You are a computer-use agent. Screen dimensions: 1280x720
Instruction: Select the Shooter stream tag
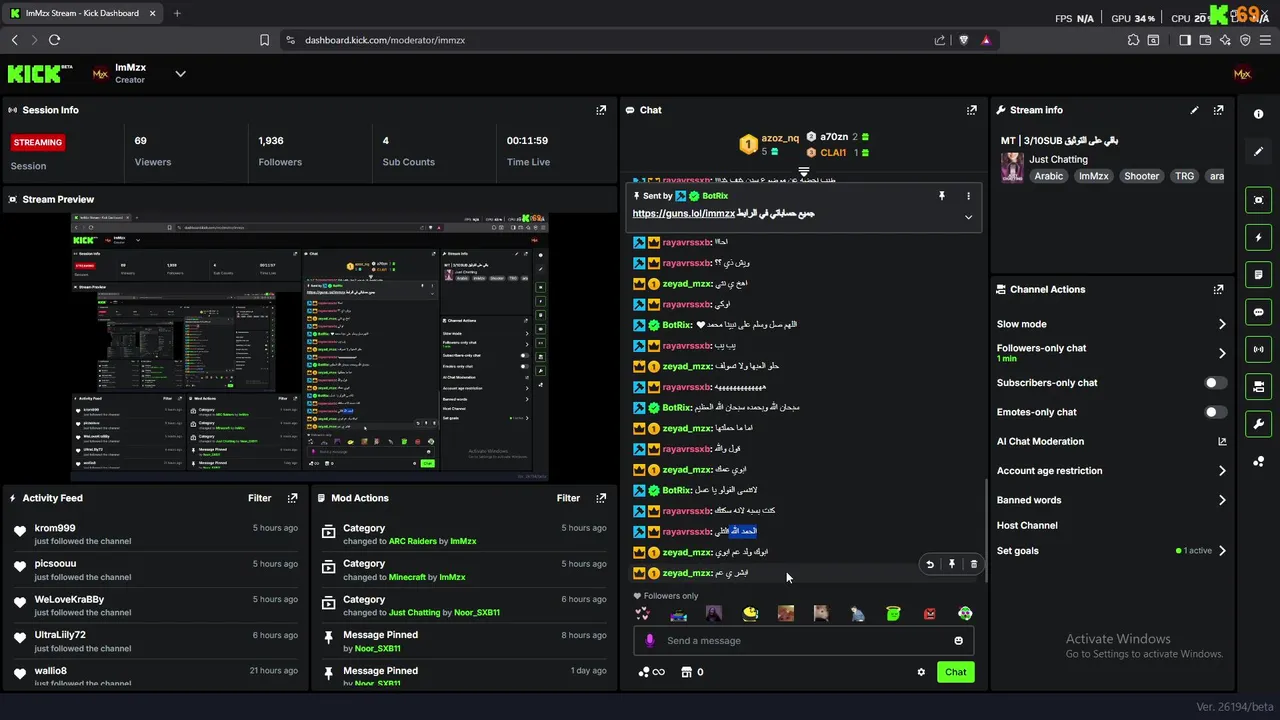click(x=1141, y=176)
